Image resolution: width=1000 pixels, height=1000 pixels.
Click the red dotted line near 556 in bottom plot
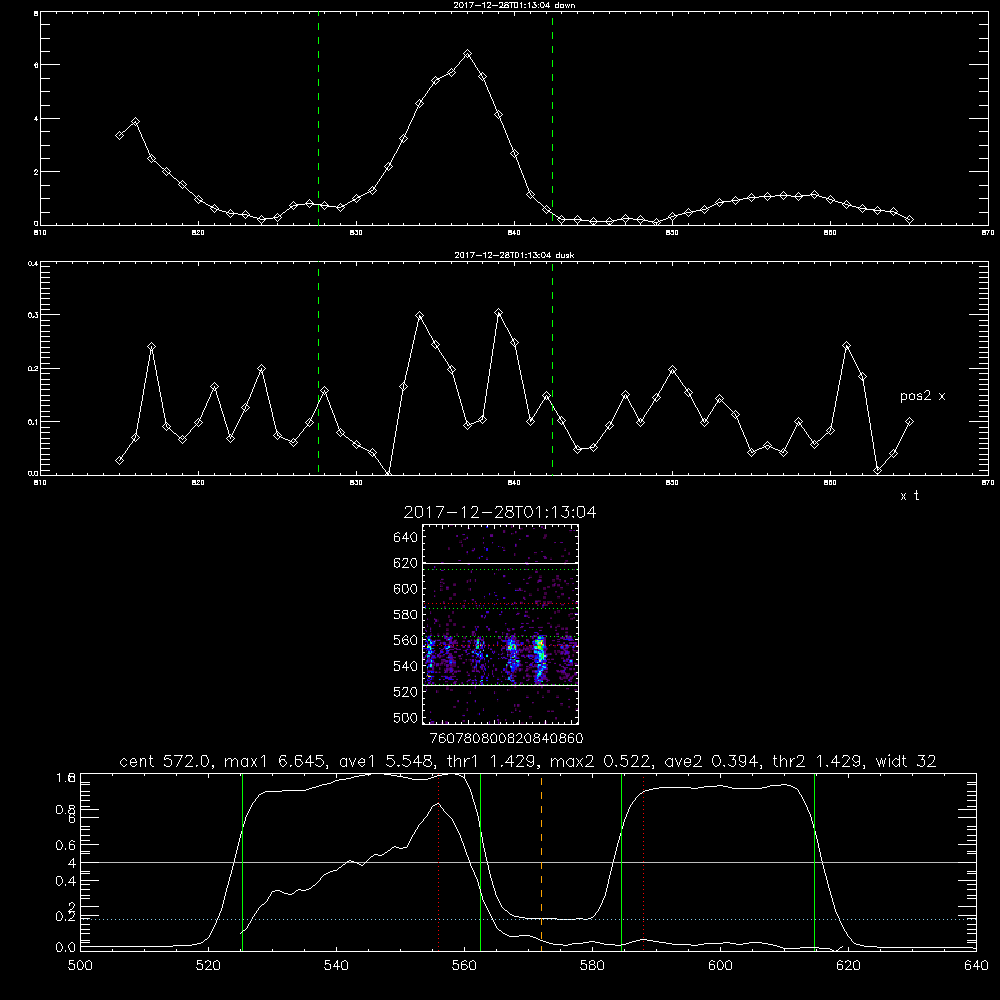[x=438, y=861]
